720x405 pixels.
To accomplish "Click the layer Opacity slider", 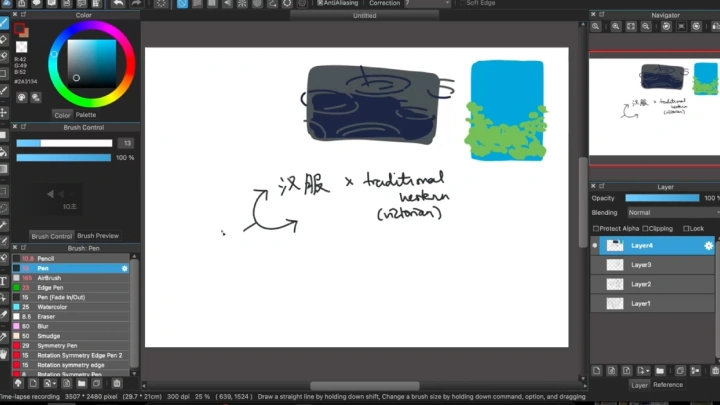I will pyautogui.click(x=662, y=198).
